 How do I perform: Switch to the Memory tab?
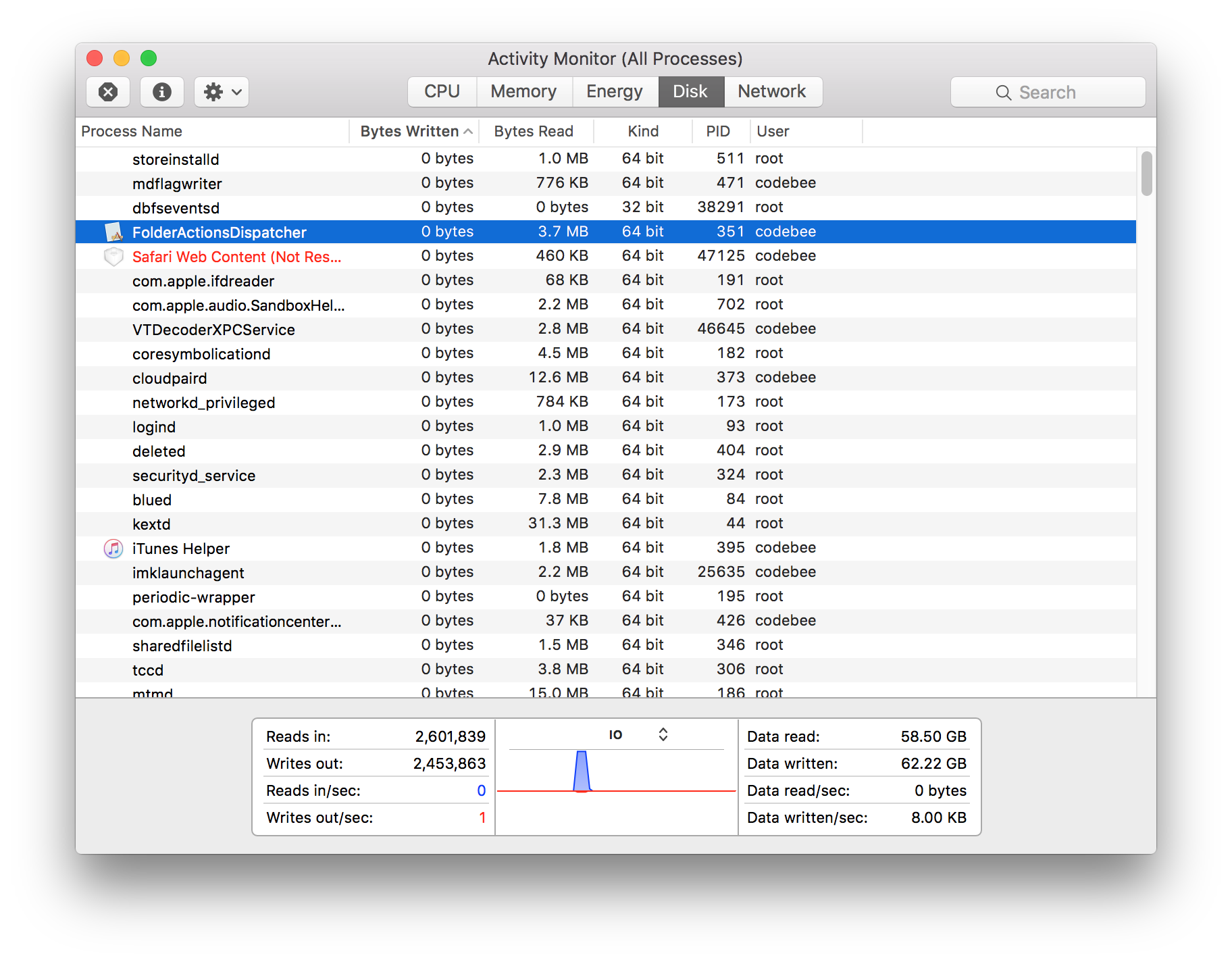pyautogui.click(x=523, y=92)
